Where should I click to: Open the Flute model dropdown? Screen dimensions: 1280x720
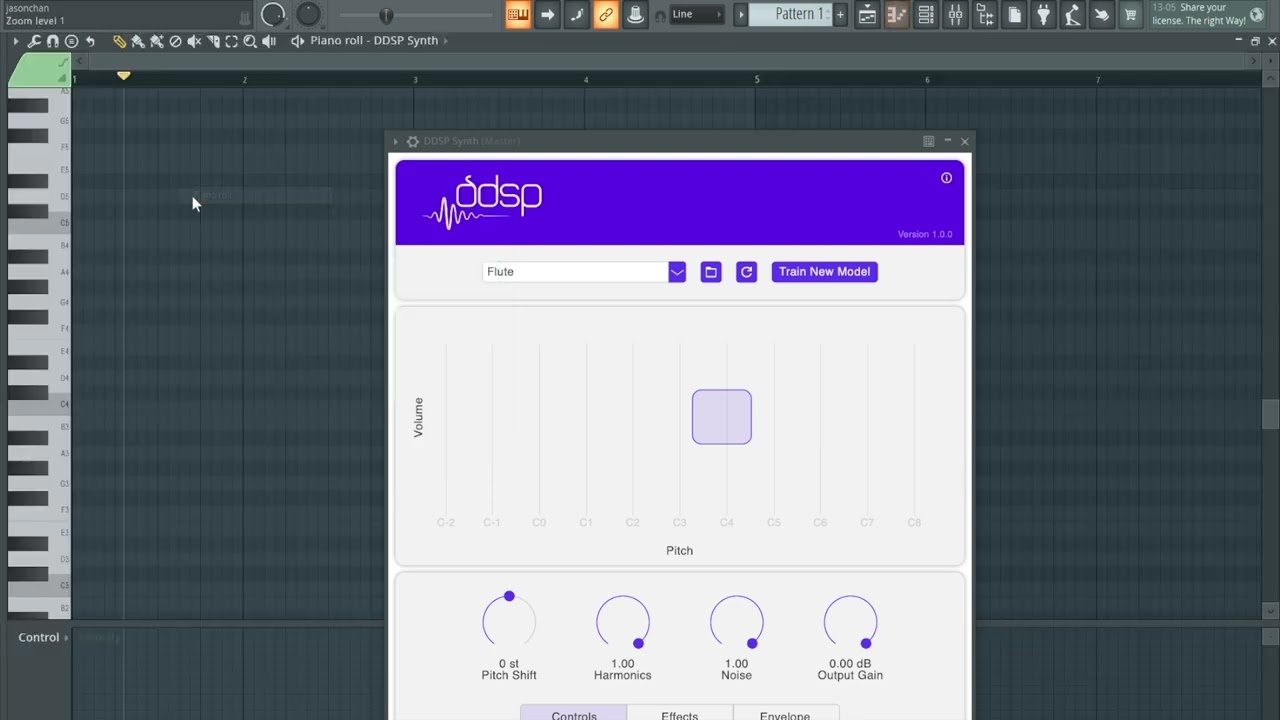click(584, 272)
